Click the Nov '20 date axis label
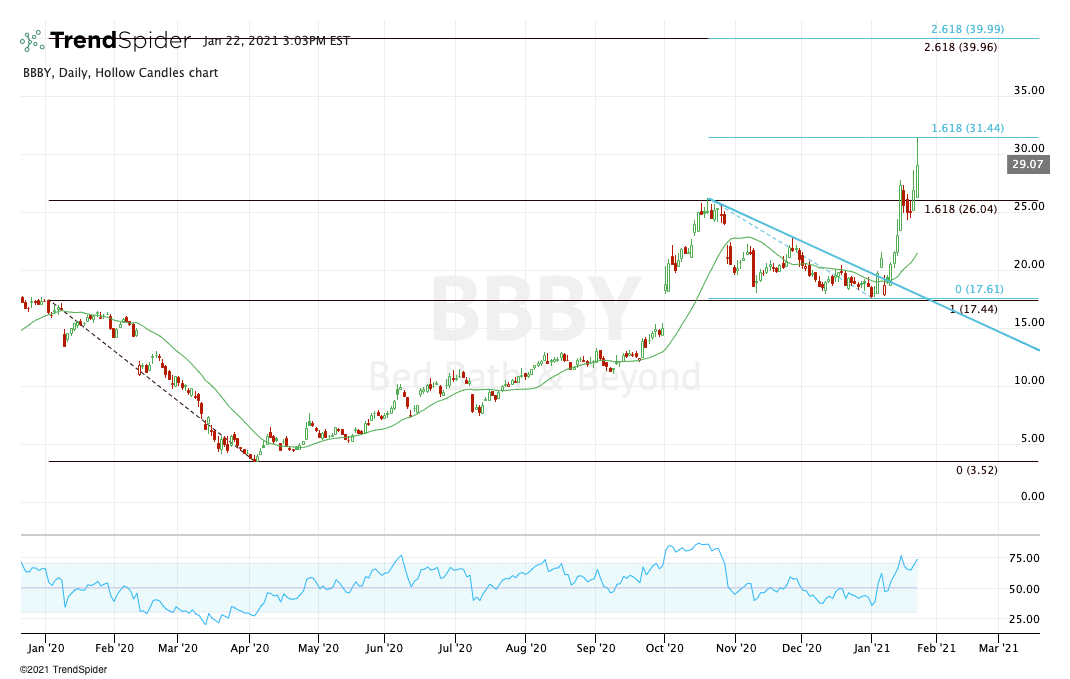 [736, 648]
